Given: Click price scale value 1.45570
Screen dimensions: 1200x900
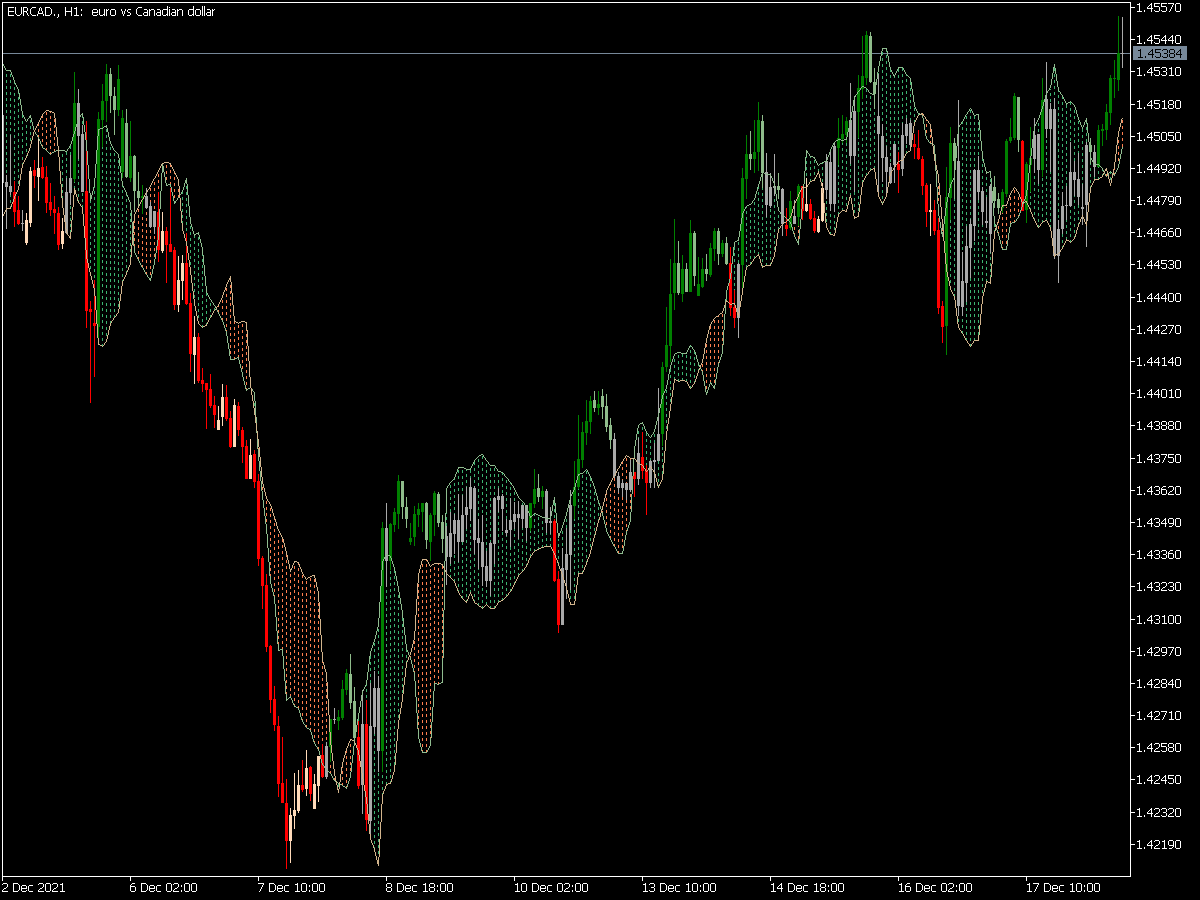Looking at the screenshot, I should (1159, 8).
